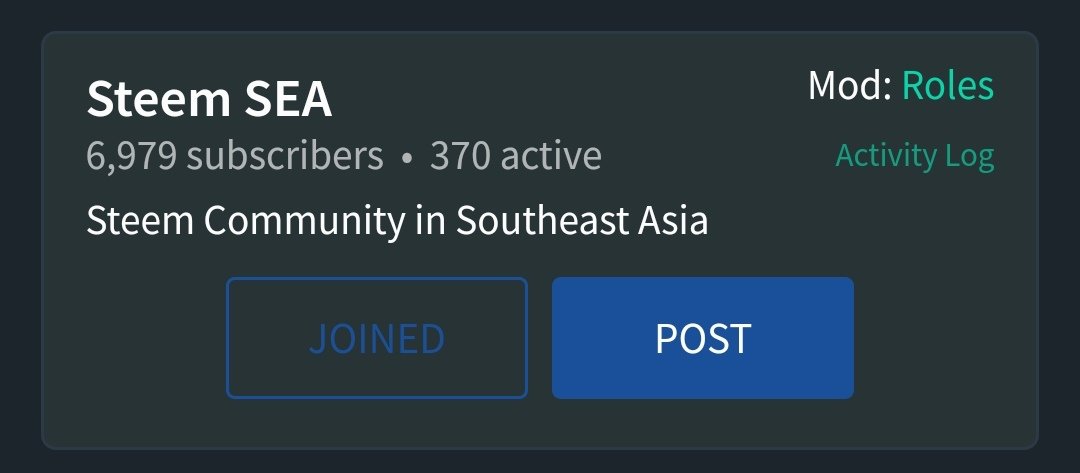Click the bullet separator between subscribers and active
The width and height of the screenshot is (1080, 473).
click(407, 158)
